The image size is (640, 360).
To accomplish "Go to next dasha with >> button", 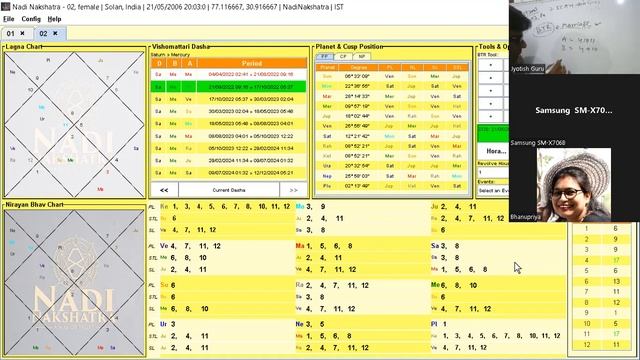I will coord(293,190).
